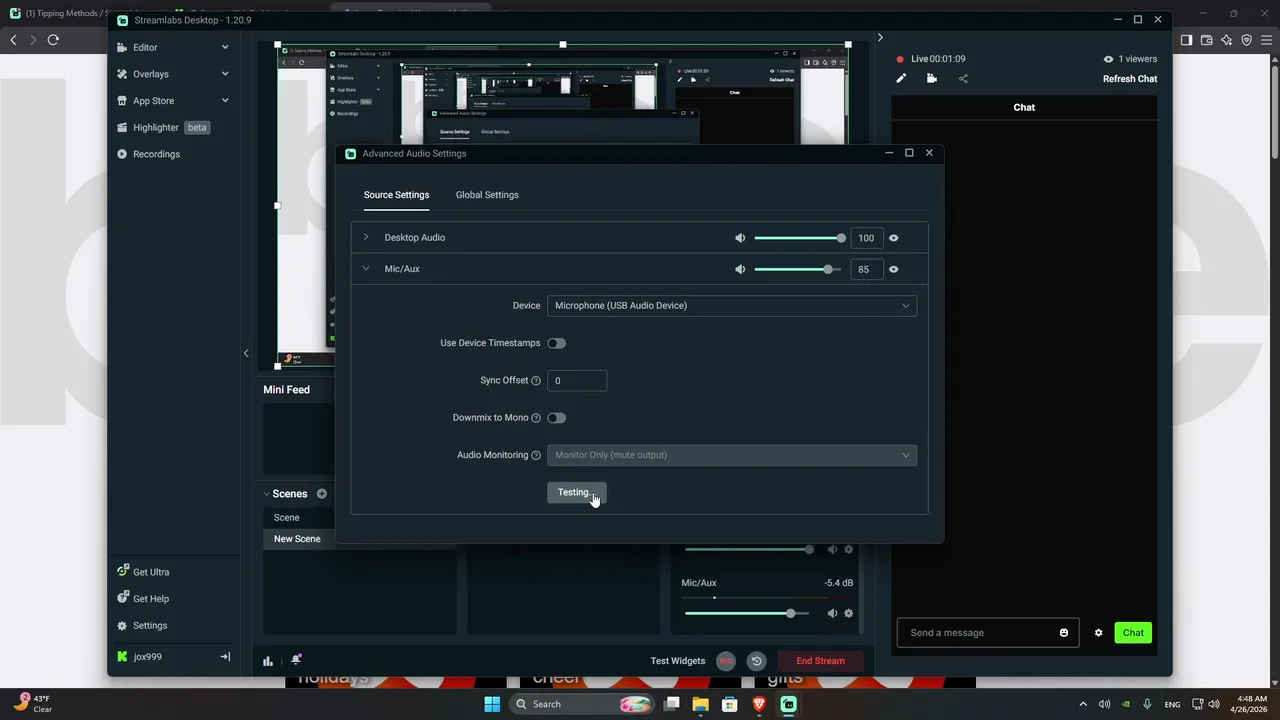Open App Store in the sidebar
This screenshot has width=1280, height=720.
click(x=153, y=101)
